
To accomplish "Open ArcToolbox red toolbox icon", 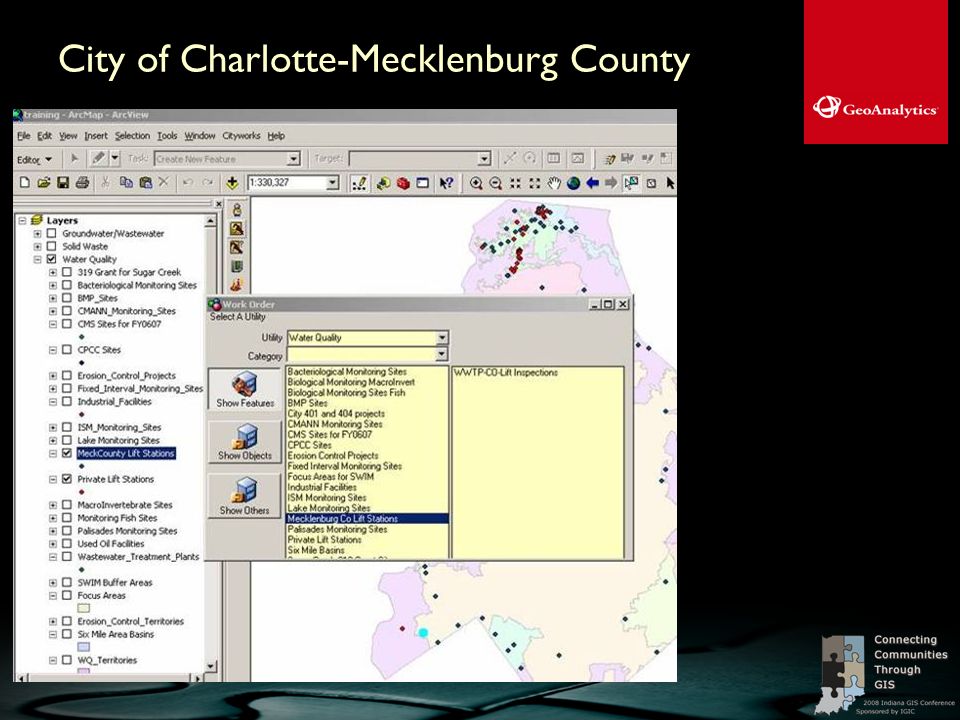I will point(403,182).
